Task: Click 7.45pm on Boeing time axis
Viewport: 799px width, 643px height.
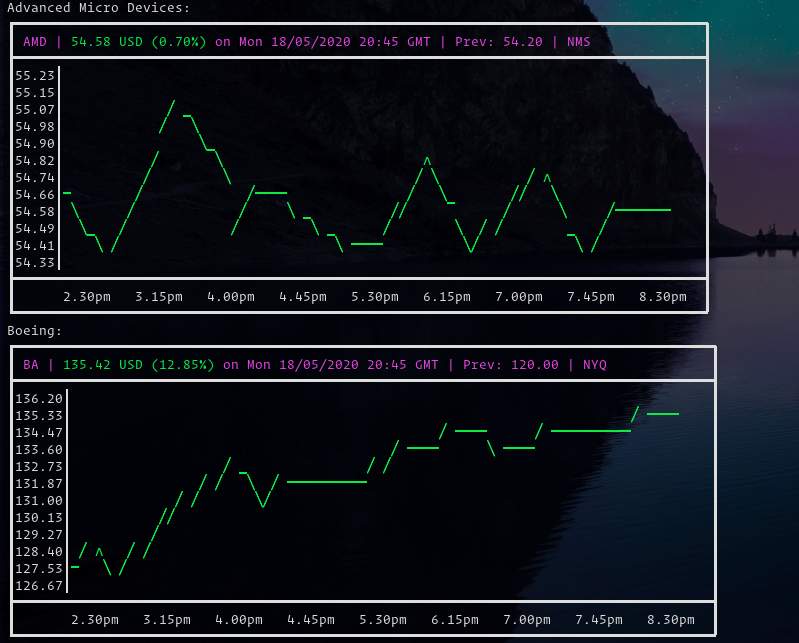Action: point(599,620)
